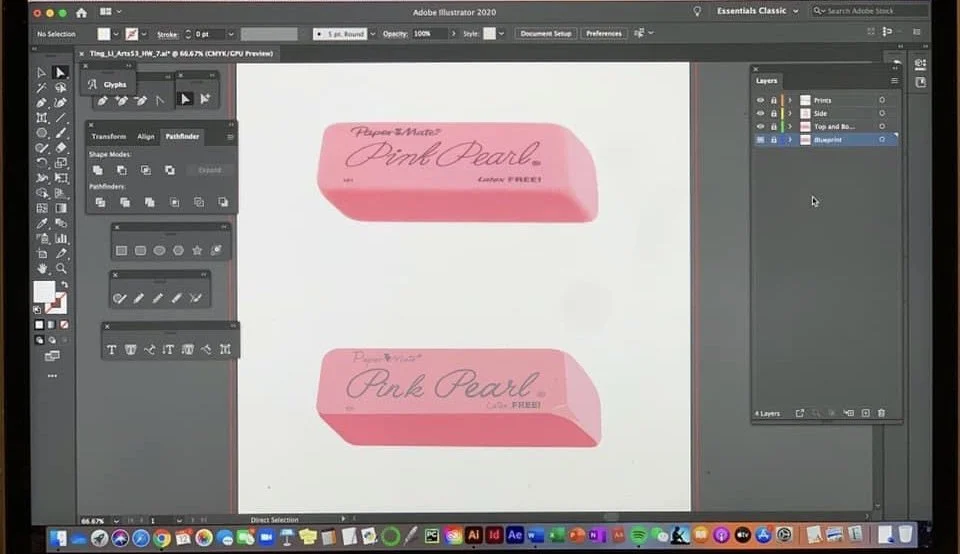This screenshot has width=960, height=554.
Task: Swap fill and stroke colors
Action: pyautogui.click(x=64, y=285)
